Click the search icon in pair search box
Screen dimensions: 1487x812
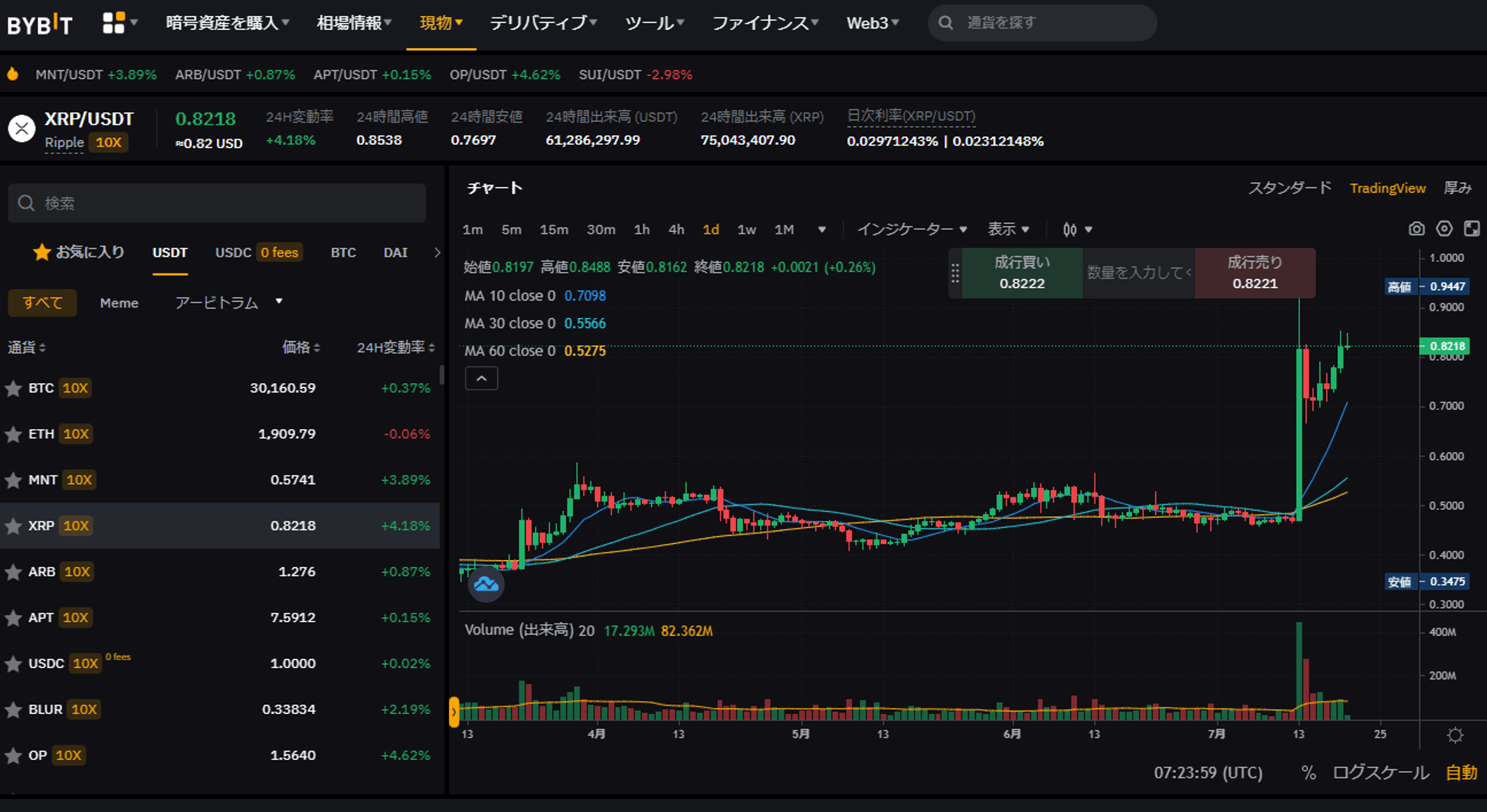click(x=27, y=203)
